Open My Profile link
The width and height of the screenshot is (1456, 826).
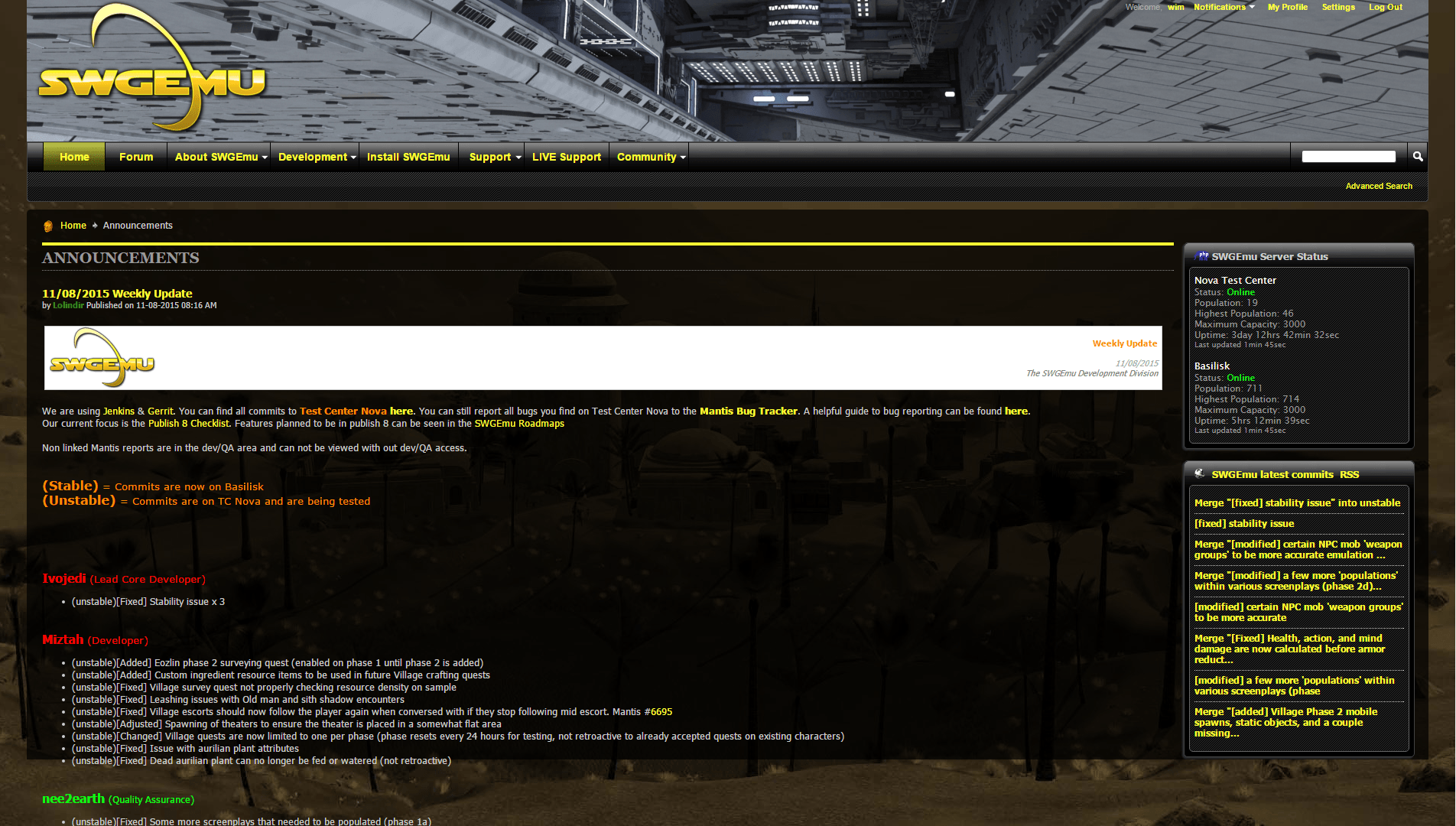pos(1288,7)
